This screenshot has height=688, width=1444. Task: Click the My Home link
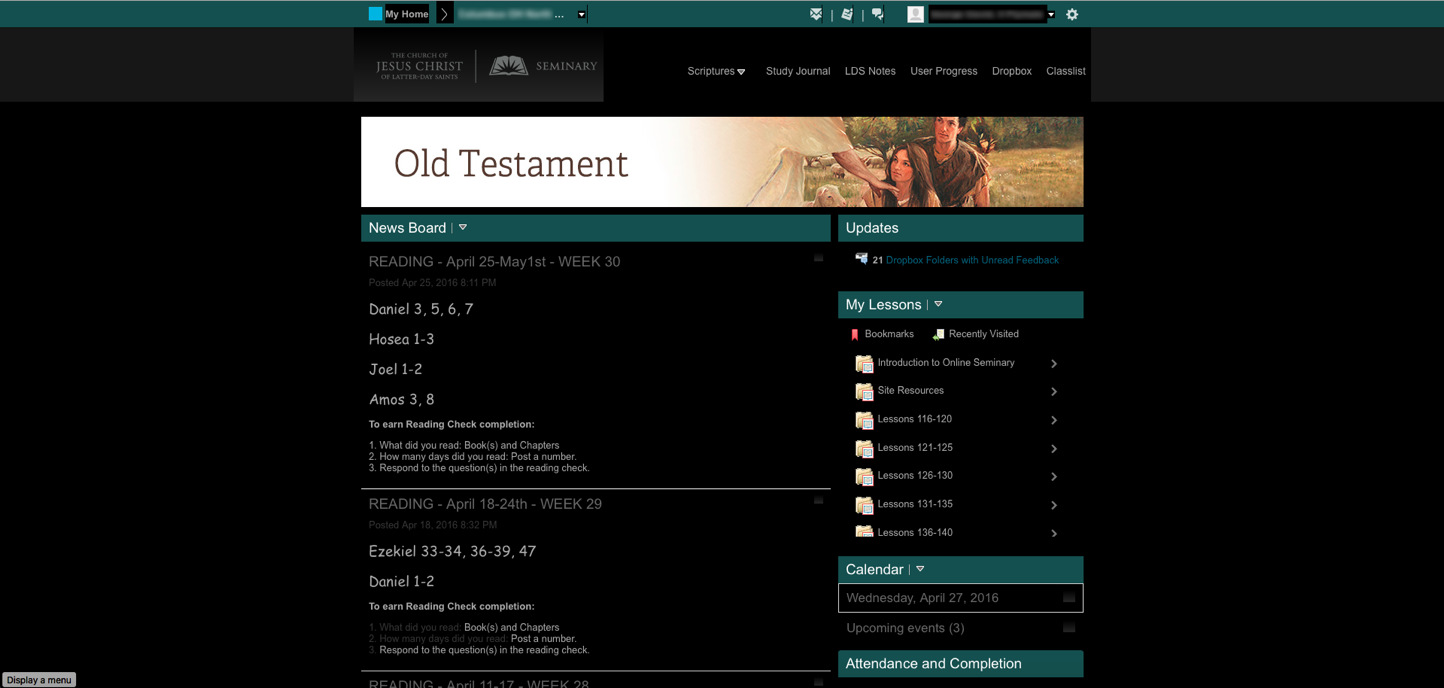click(x=406, y=14)
